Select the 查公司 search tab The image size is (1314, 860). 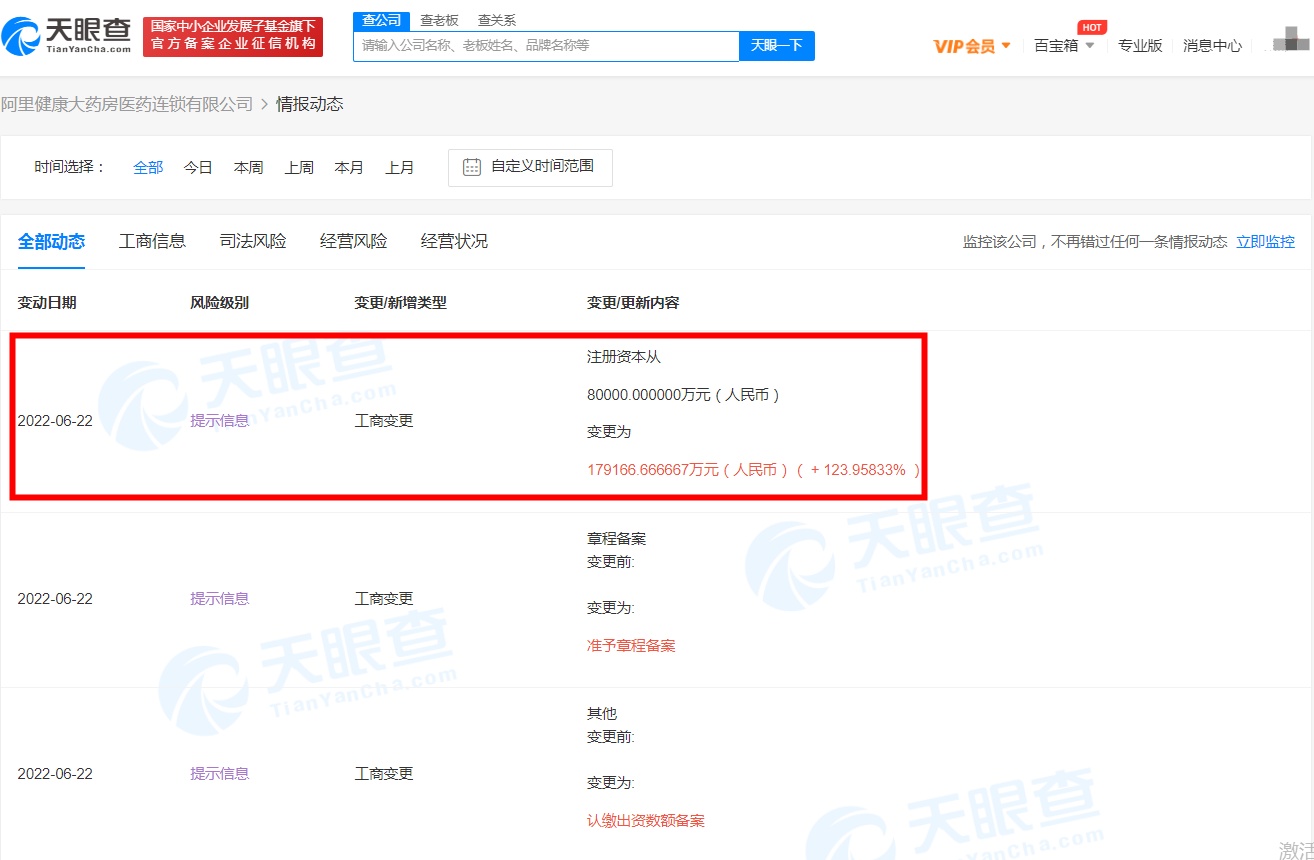pyautogui.click(x=381, y=20)
